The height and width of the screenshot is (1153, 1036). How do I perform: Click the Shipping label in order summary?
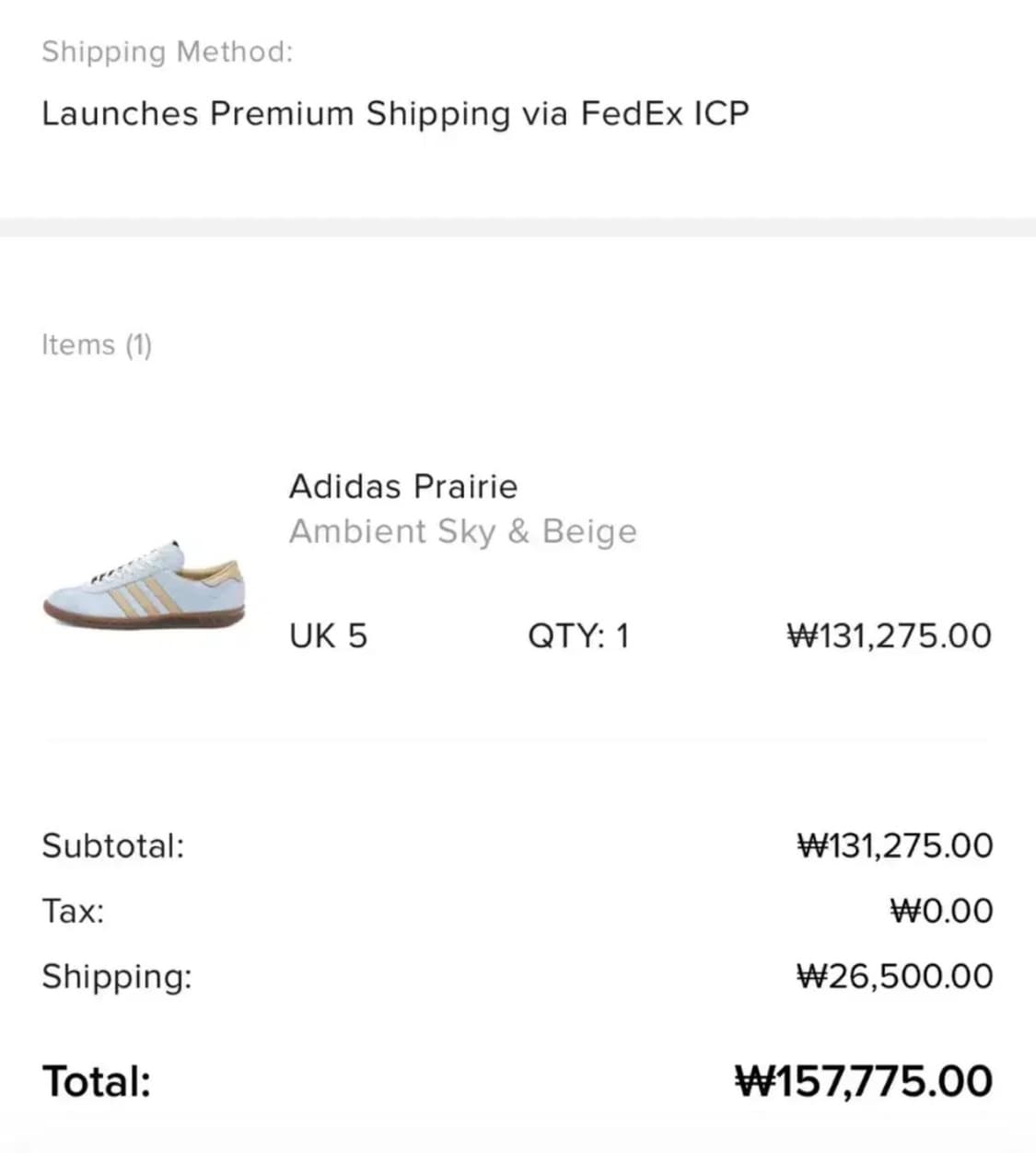tap(117, 976)
